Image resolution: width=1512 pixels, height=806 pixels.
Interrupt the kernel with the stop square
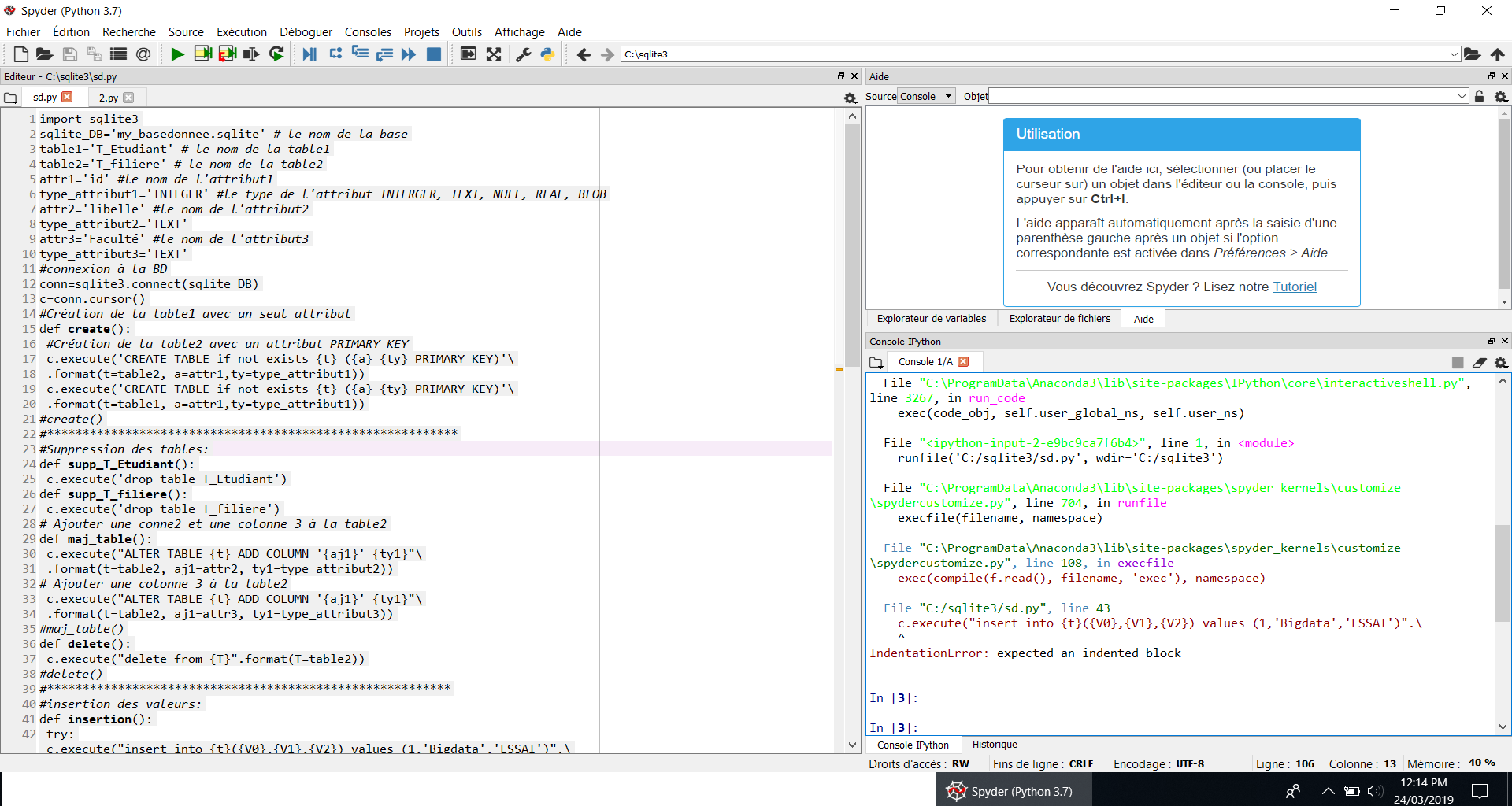click(x=1458, y=363)
